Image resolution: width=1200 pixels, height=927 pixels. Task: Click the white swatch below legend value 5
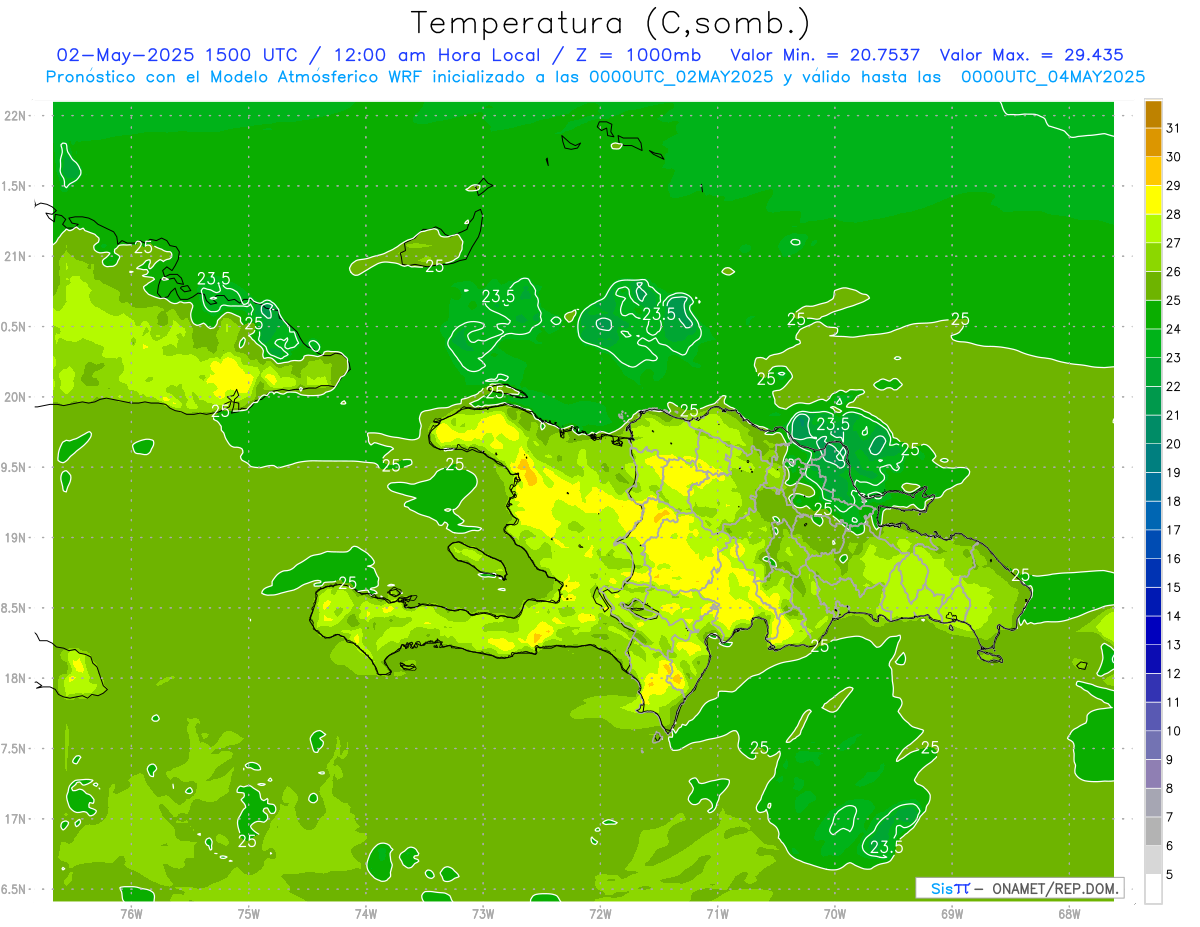coord(1153,889)
